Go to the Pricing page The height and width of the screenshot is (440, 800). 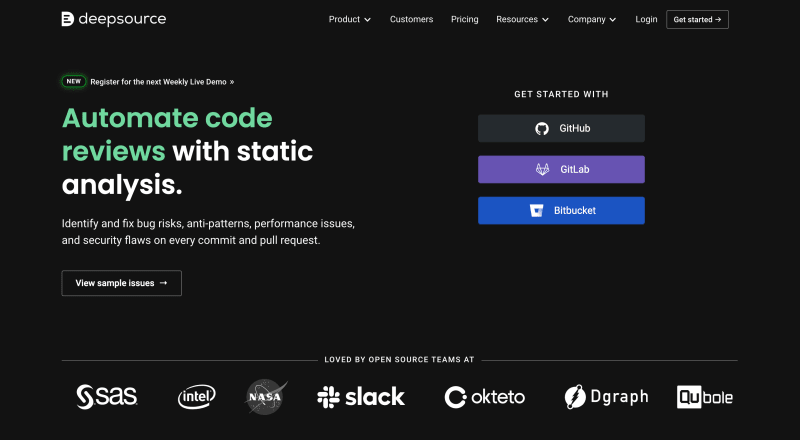pyautogui.click(x=464, y=19)
